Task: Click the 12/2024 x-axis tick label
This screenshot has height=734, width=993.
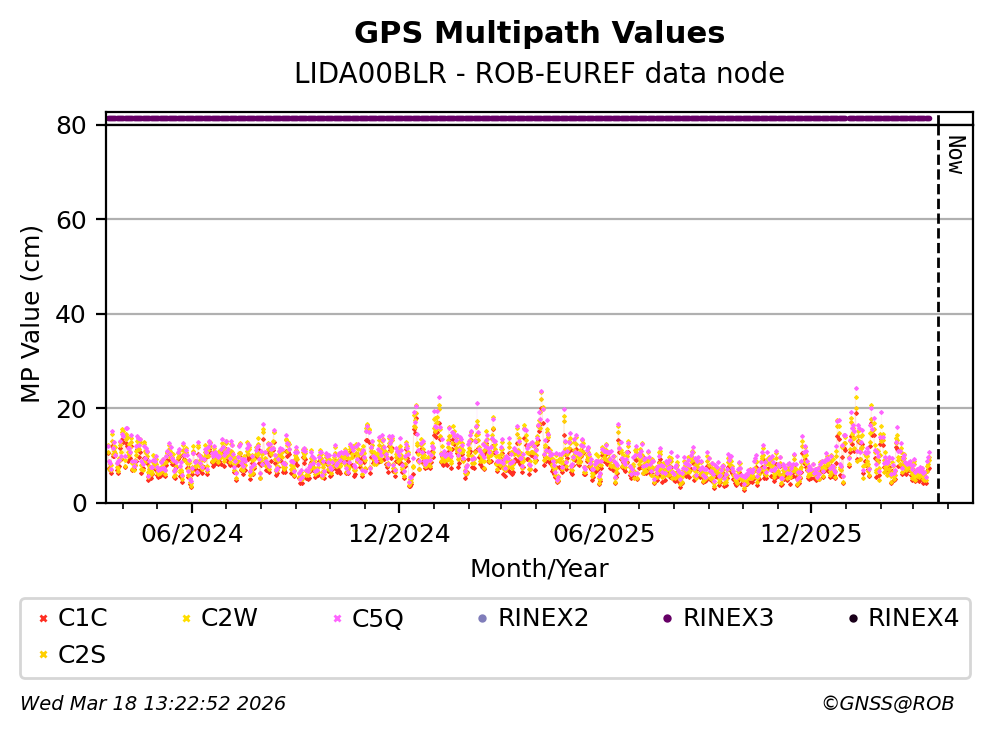Action: pyautogui.click(x=398, y=533)
